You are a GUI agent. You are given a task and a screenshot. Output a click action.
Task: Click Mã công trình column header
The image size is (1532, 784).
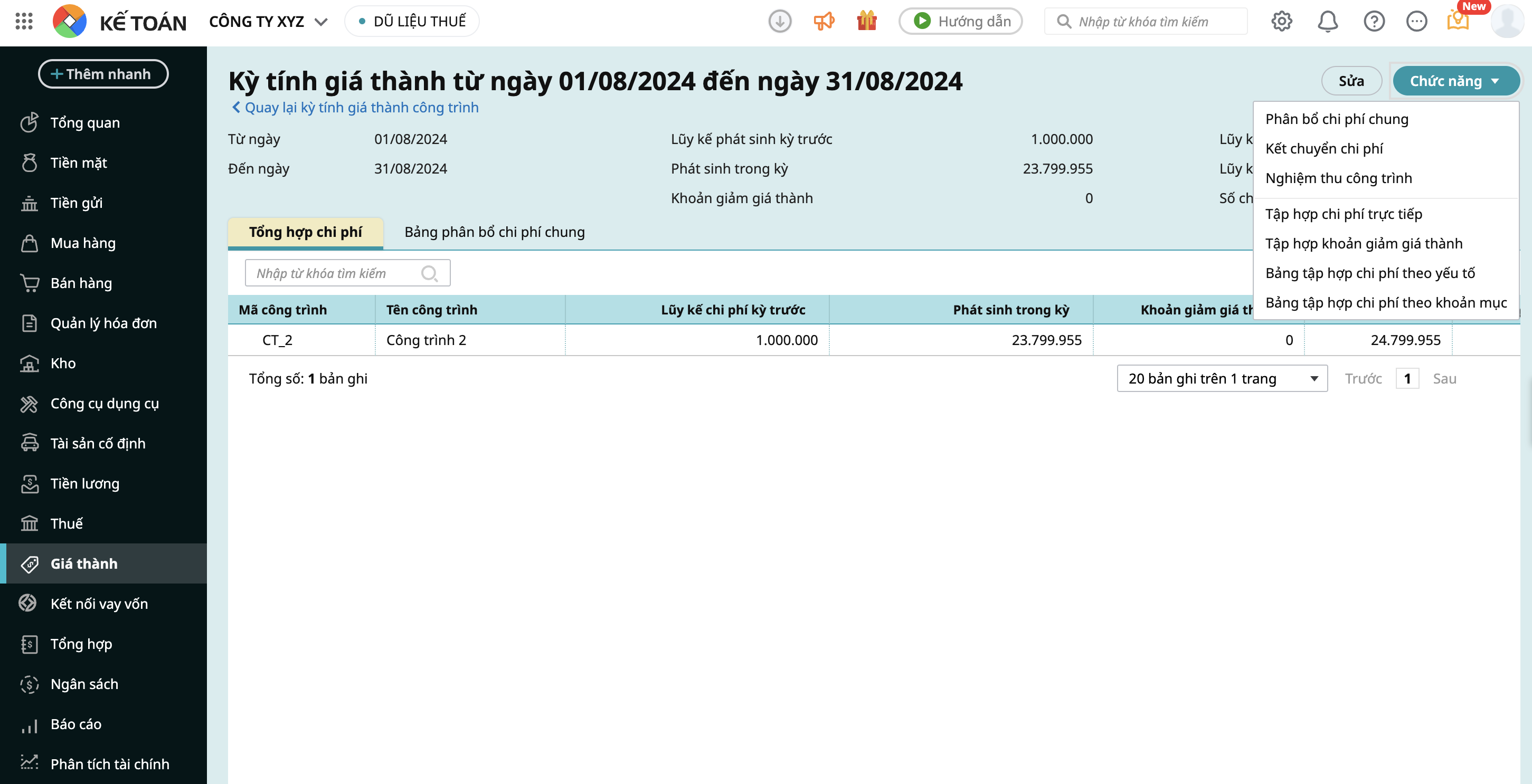coord(301,310)
